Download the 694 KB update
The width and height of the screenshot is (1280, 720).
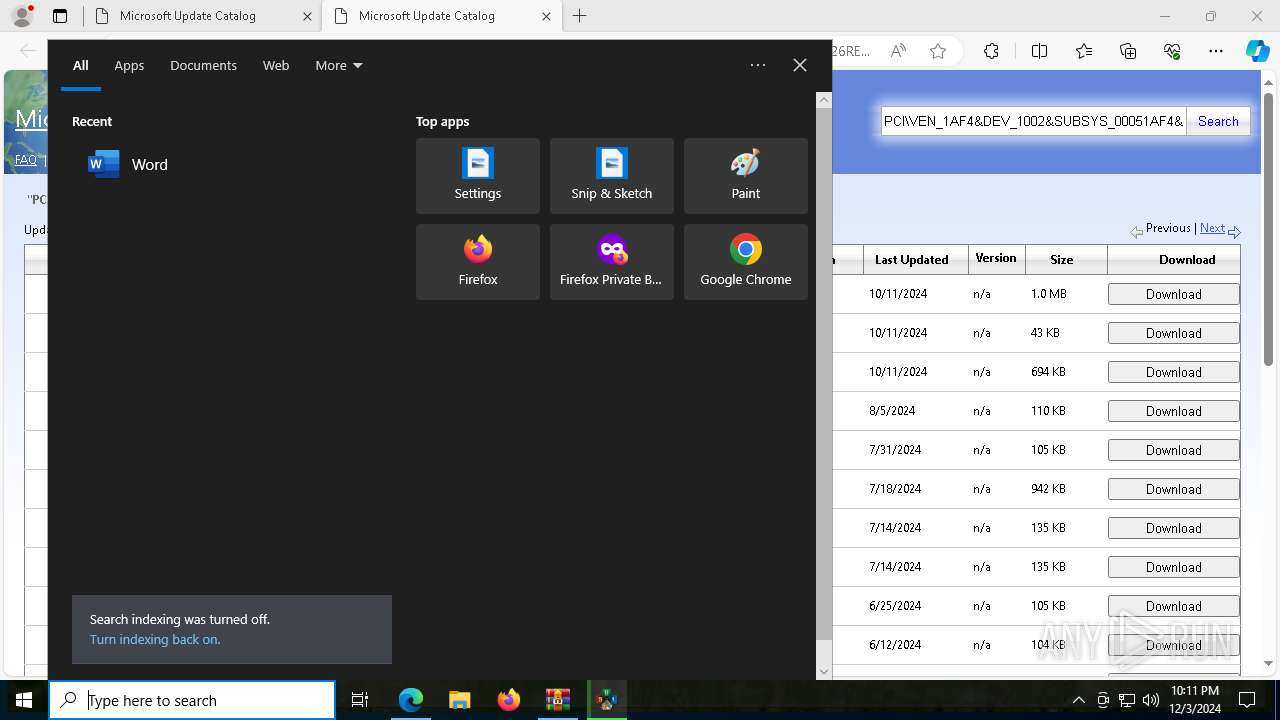tap(1174, 372)
